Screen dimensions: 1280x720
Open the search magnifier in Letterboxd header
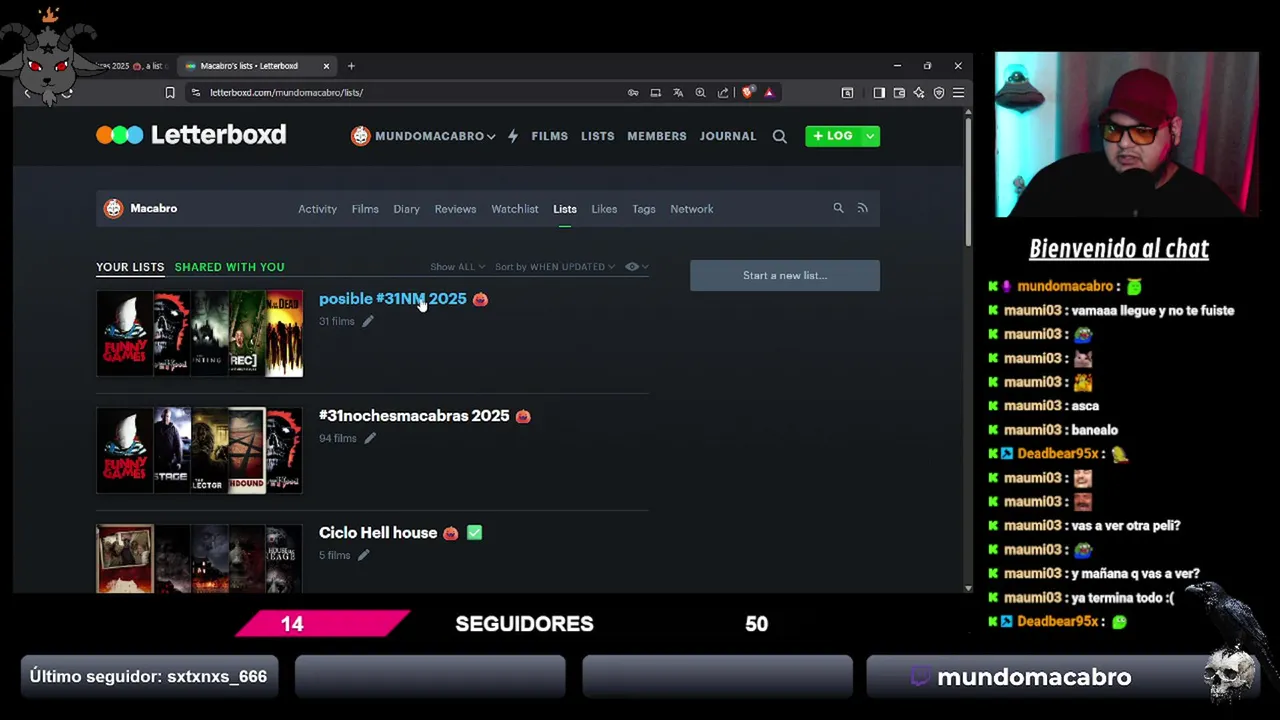coord(779,136)
